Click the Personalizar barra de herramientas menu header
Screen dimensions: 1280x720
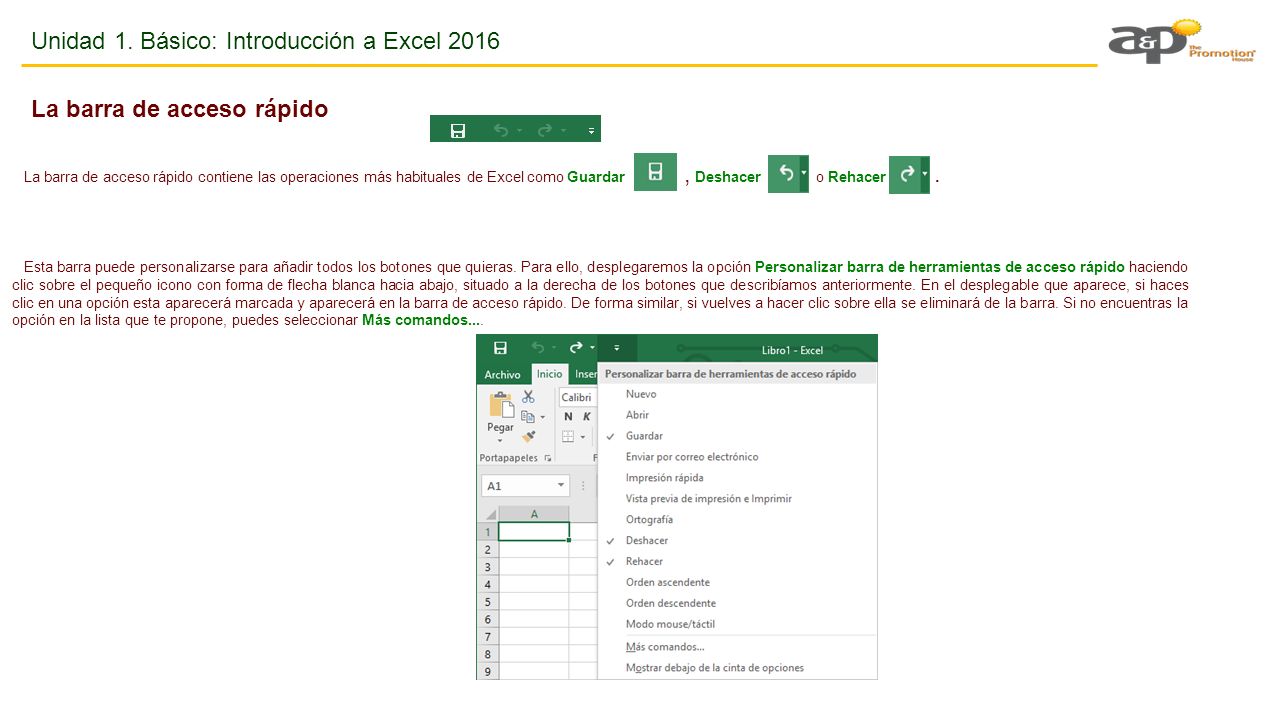(x=737, y=374)
